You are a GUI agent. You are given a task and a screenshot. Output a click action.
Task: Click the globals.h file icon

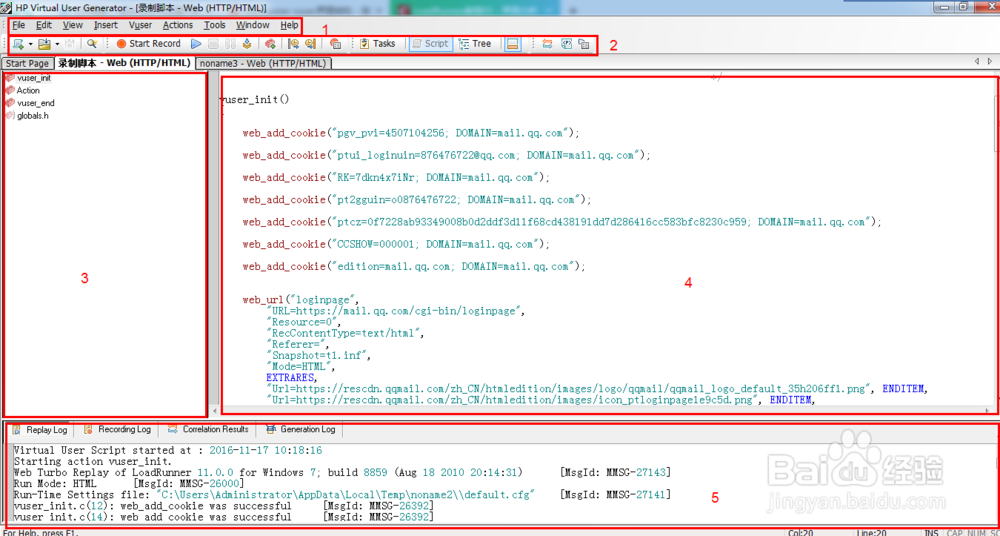[x=10, y=115]
